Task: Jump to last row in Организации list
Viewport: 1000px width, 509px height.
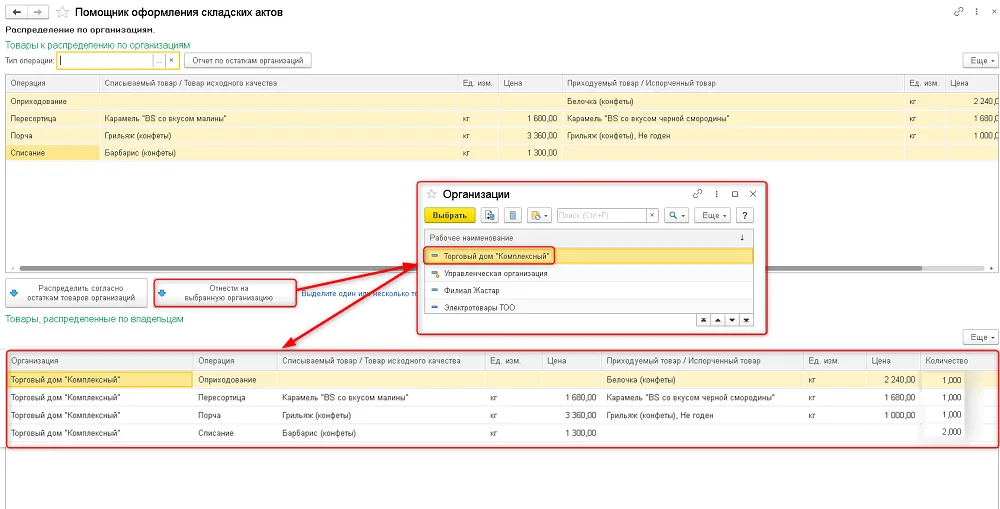Action: pyautogui.click(x=746, y=320)
